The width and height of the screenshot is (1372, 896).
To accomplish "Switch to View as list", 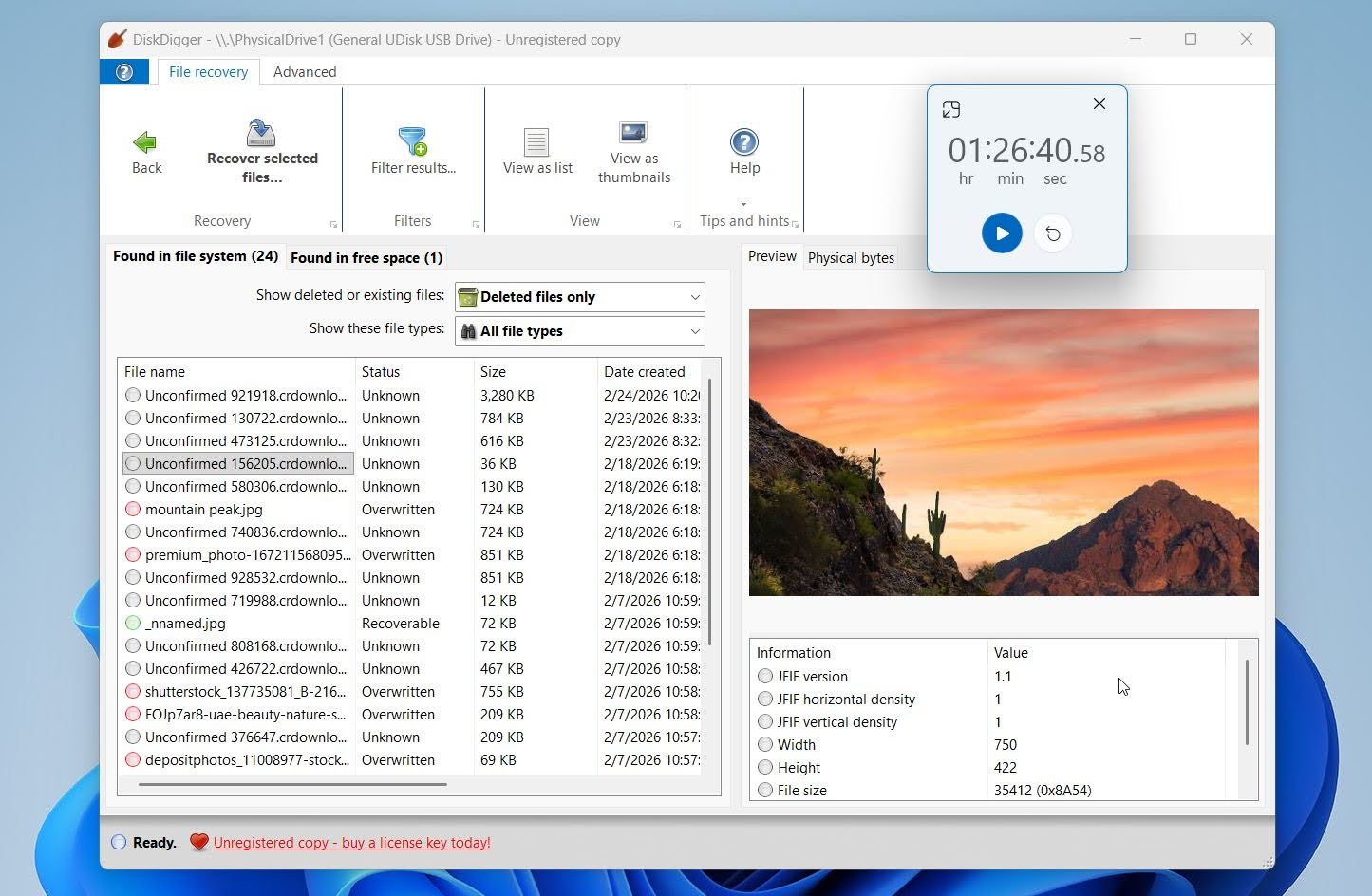I will (537, 153).
